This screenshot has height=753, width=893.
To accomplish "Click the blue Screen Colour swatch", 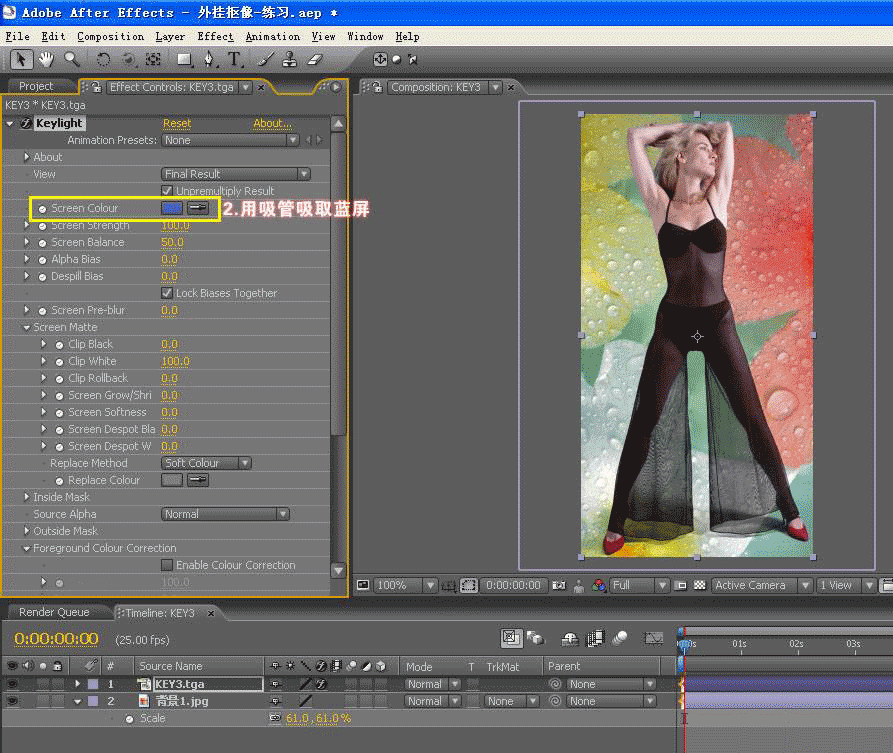I will (172, 208).
